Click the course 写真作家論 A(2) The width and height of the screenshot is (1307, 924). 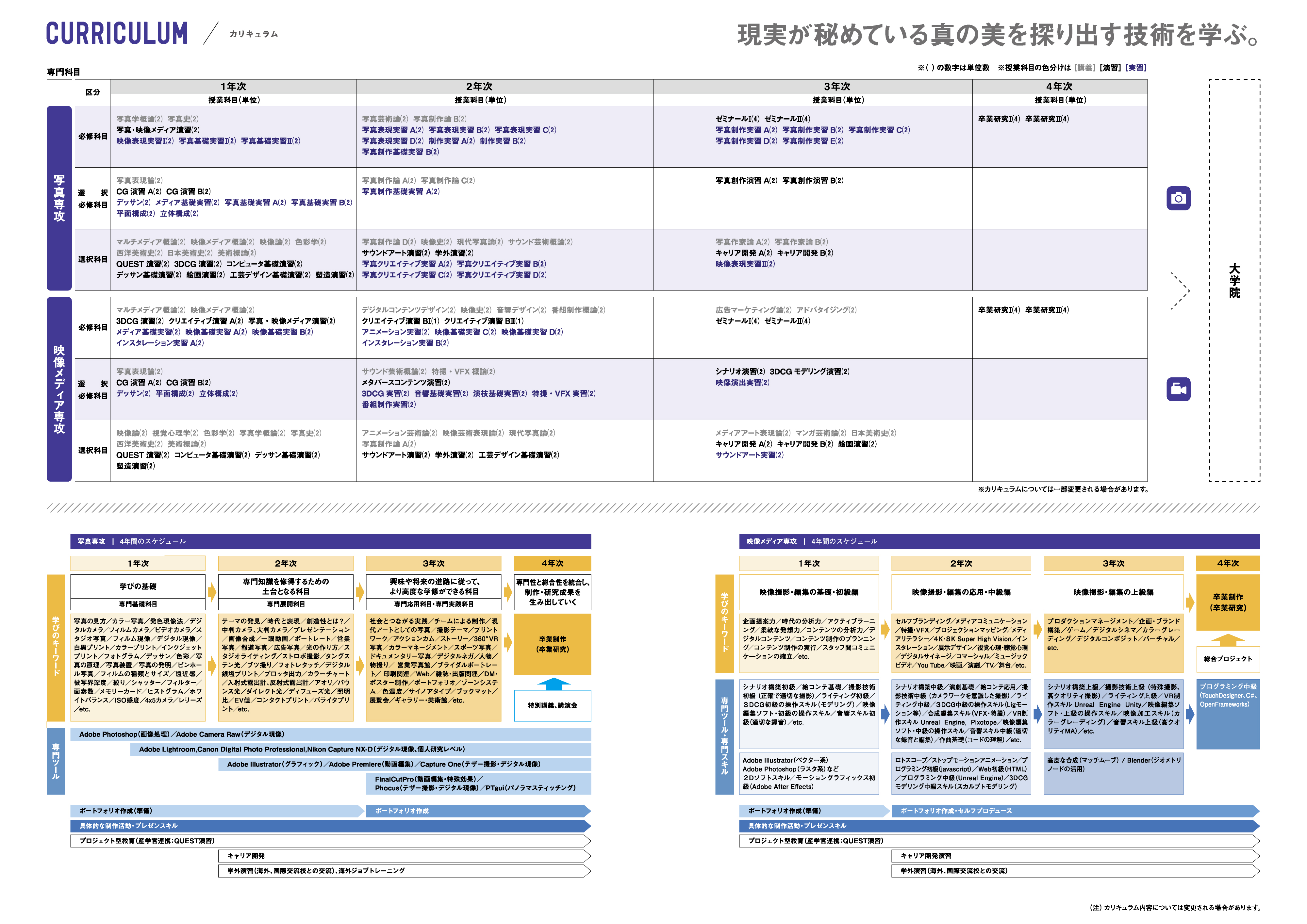click(742, 242)
